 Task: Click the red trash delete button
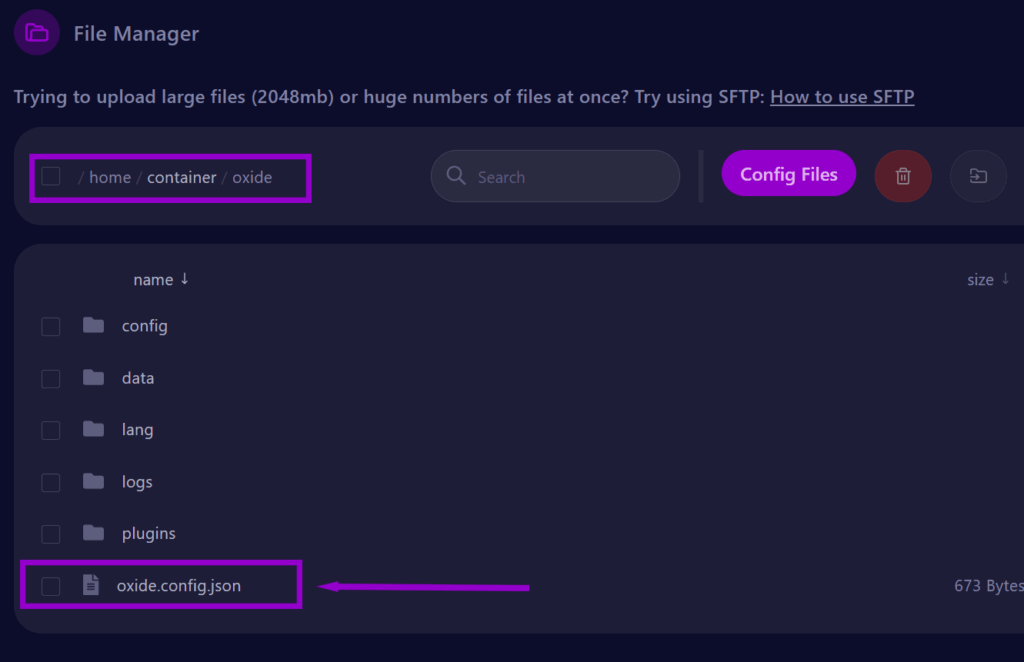(x=903, y=177)
